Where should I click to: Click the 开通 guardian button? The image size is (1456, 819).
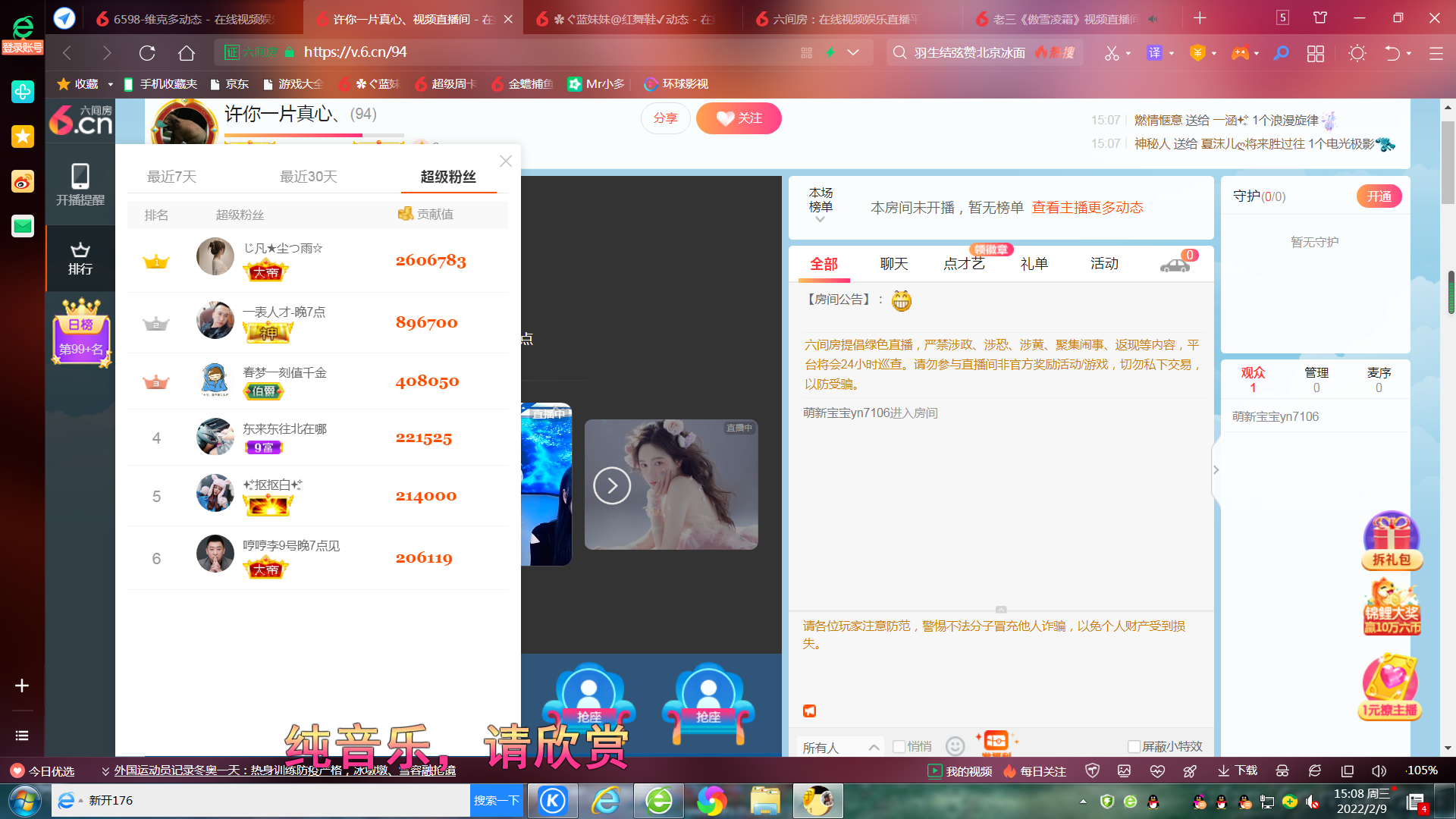point(1379,196)
